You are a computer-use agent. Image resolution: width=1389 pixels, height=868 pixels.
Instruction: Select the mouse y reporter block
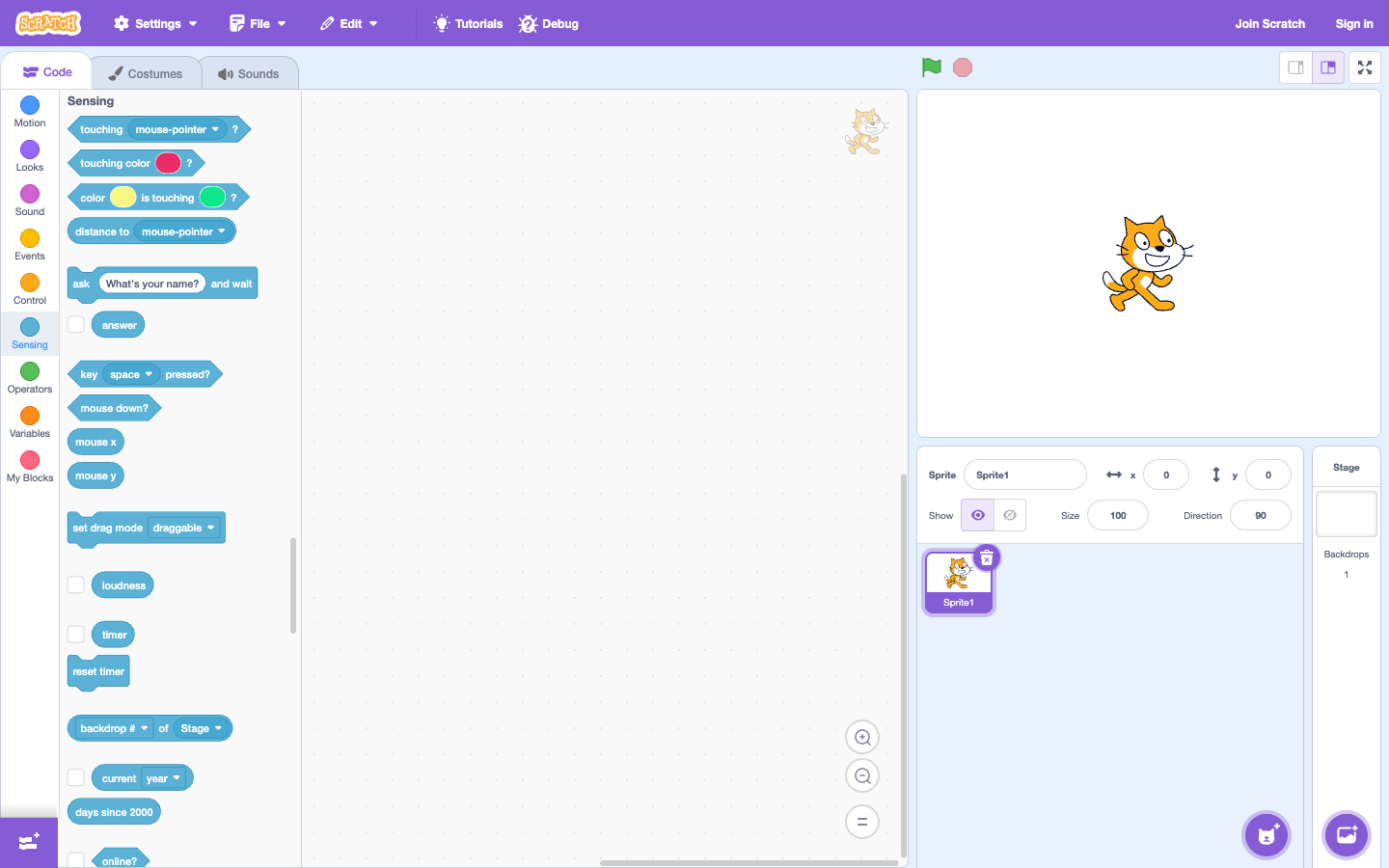[x=95, y=475]
